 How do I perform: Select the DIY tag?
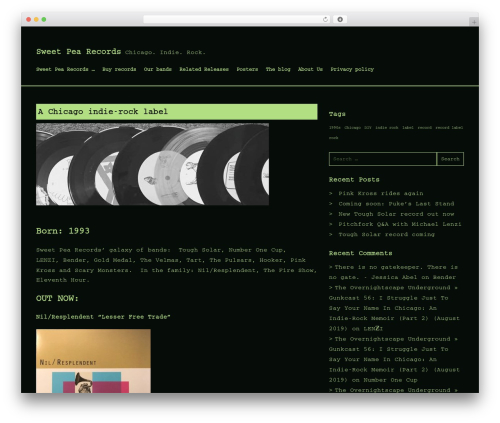368,128
